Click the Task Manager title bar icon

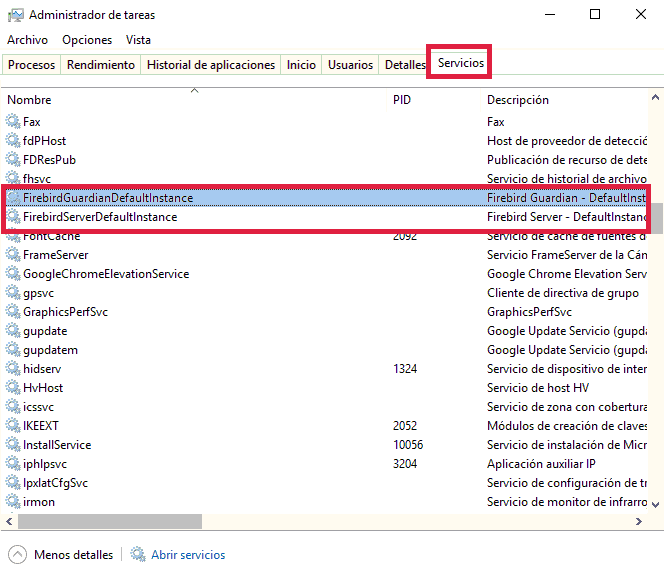14,15
